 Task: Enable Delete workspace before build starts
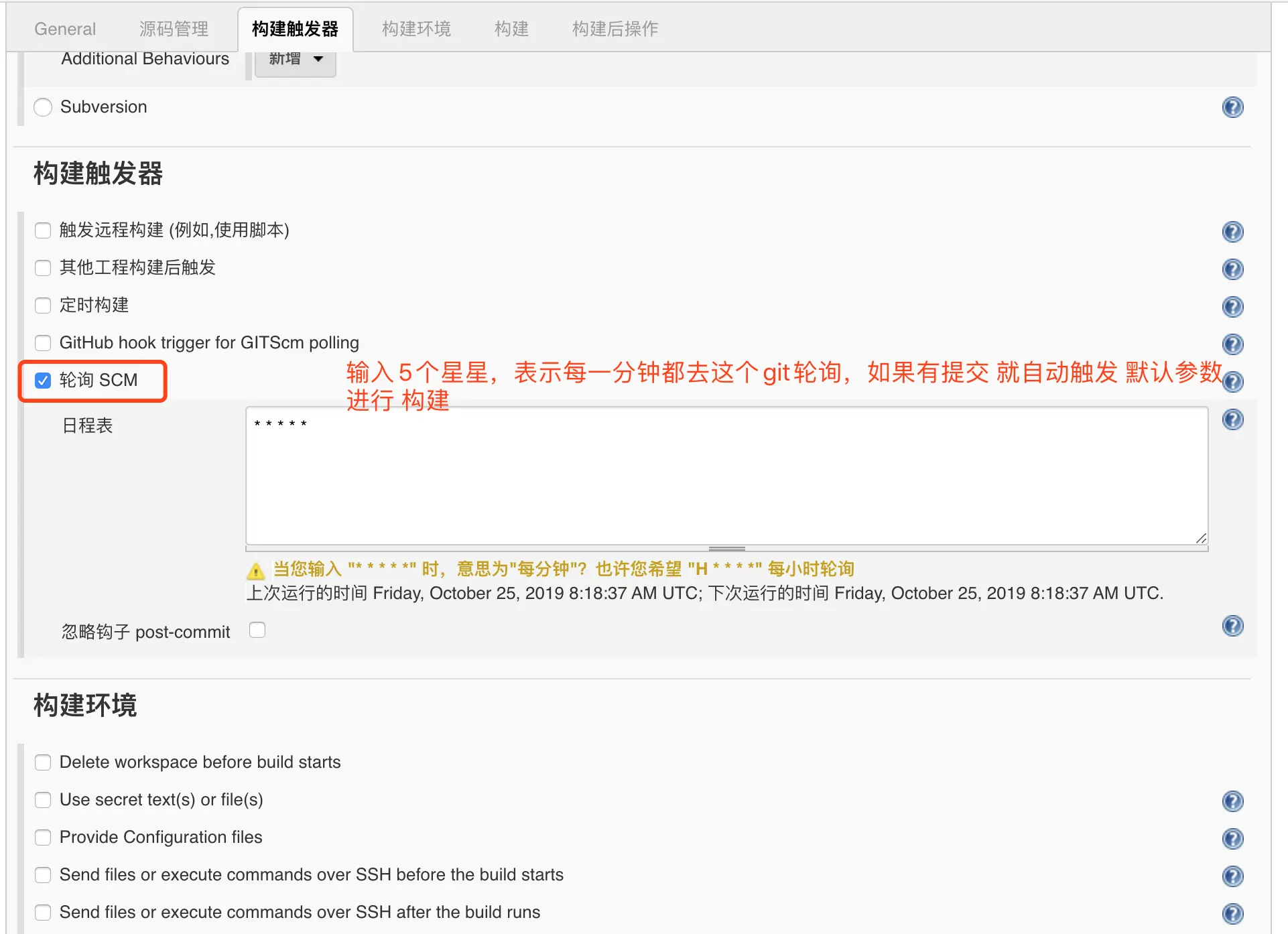coord(43,762)
